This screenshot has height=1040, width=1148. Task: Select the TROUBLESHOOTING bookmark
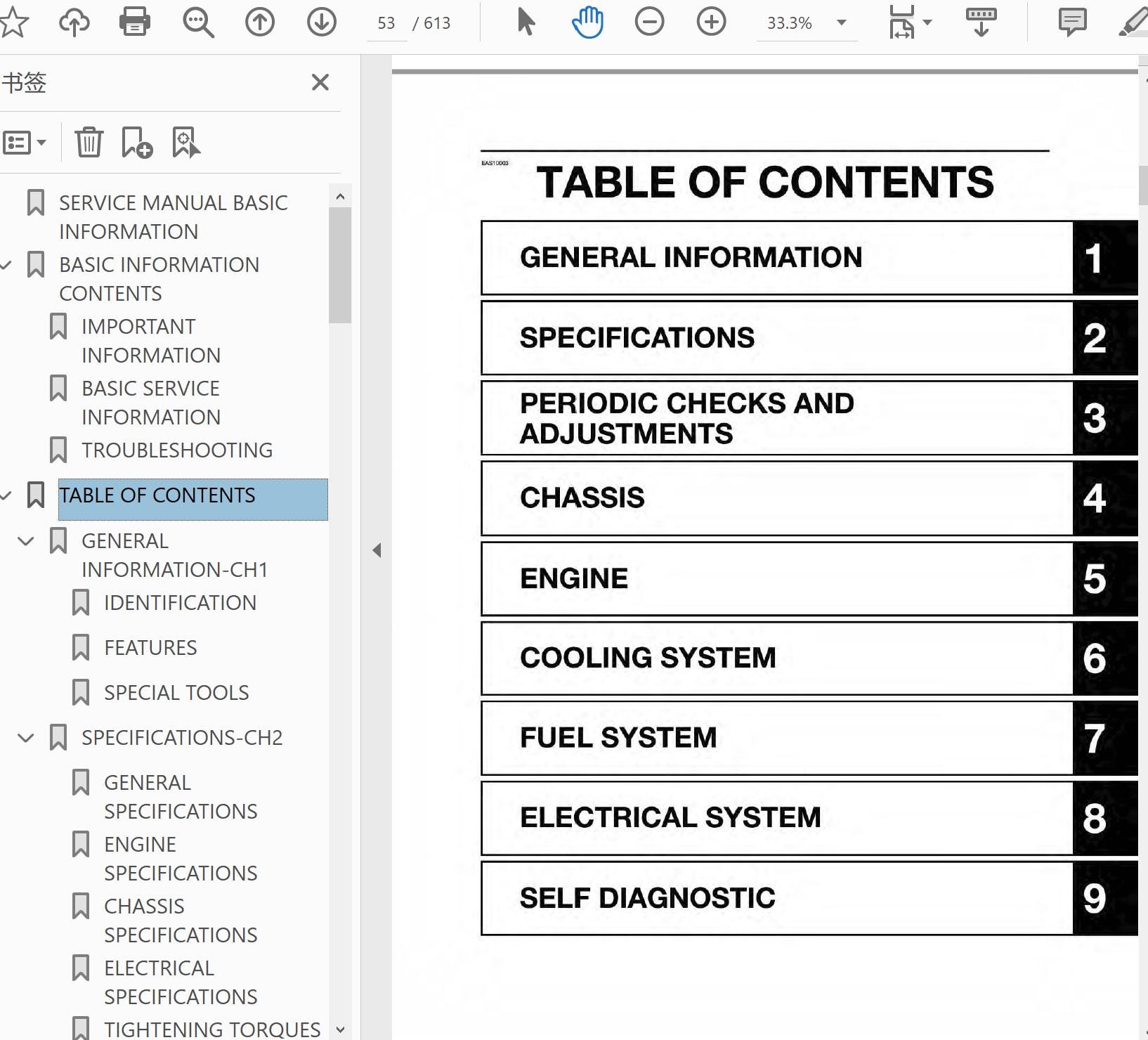pyautogui.click(x=177, y=450)
